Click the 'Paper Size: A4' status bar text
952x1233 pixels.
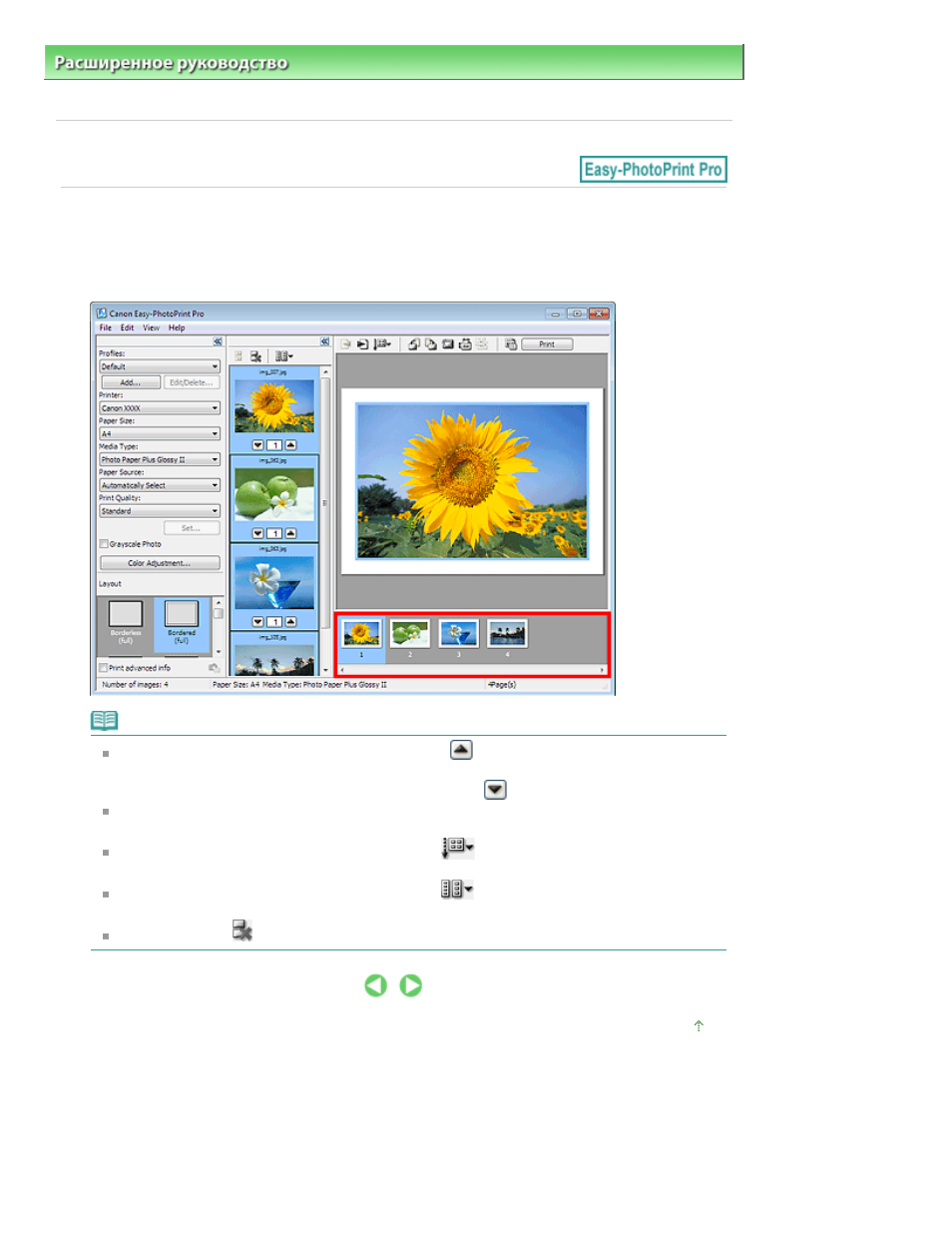click(x=236, y=685)
